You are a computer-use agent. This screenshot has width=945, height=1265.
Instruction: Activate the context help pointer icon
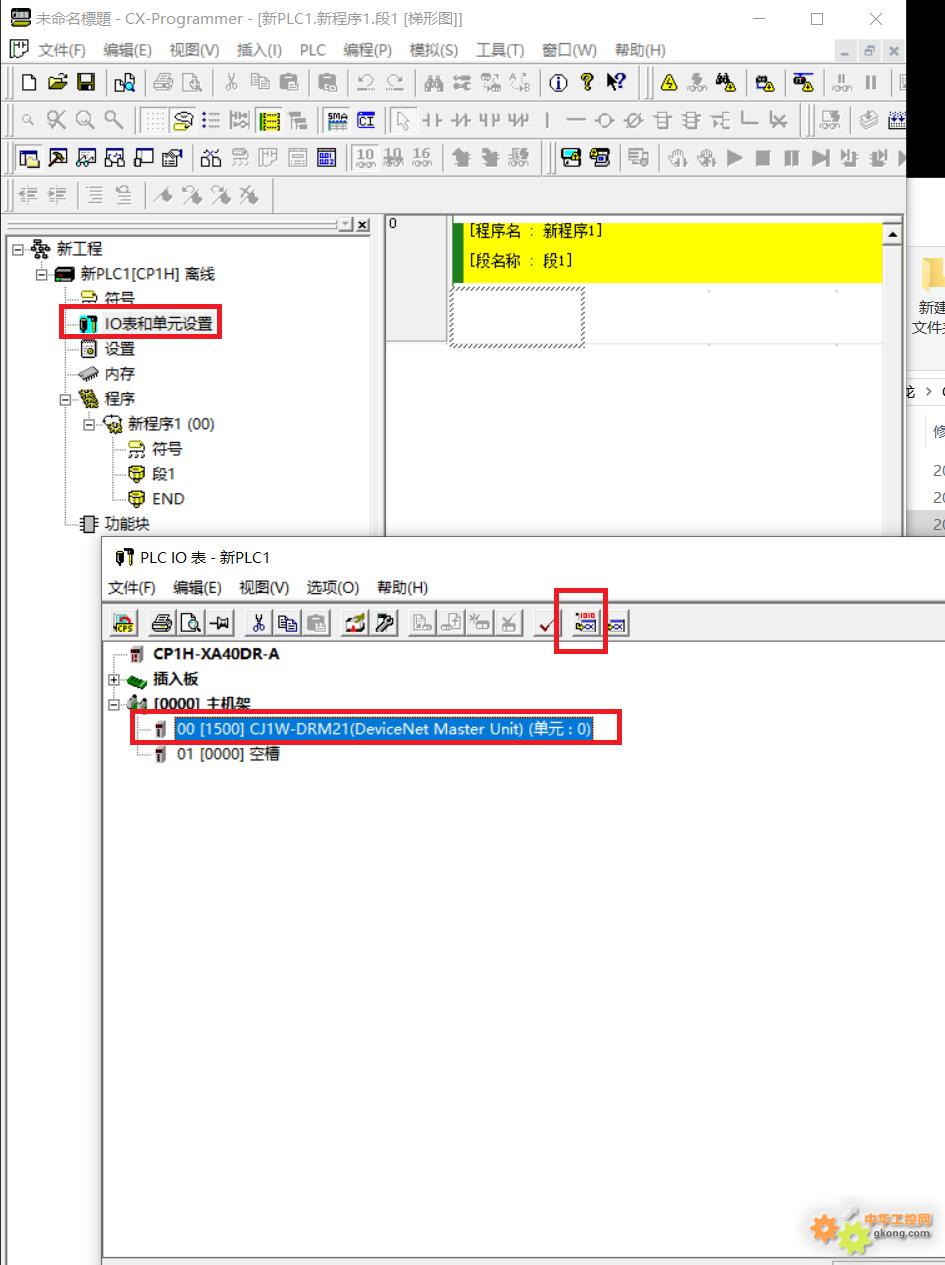pos(616,83)
